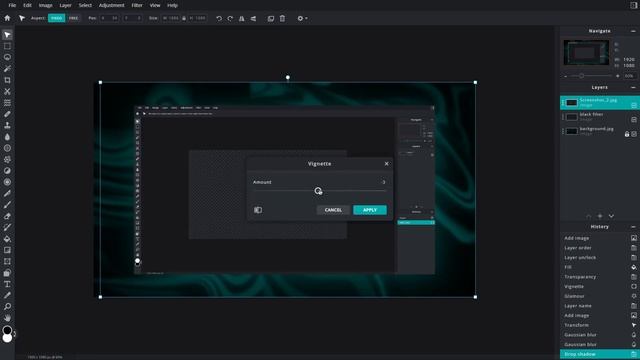Image resolution: width=640 pixels, height=360 pixels.
Task: Select the Pen tool
Action: [7, 193]
